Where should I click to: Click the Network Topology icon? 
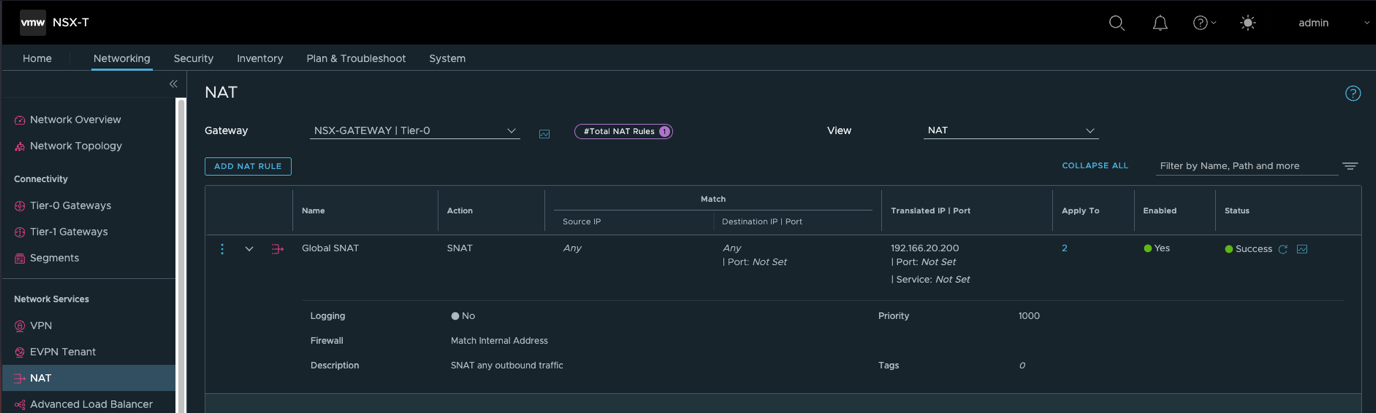point(20,147)
